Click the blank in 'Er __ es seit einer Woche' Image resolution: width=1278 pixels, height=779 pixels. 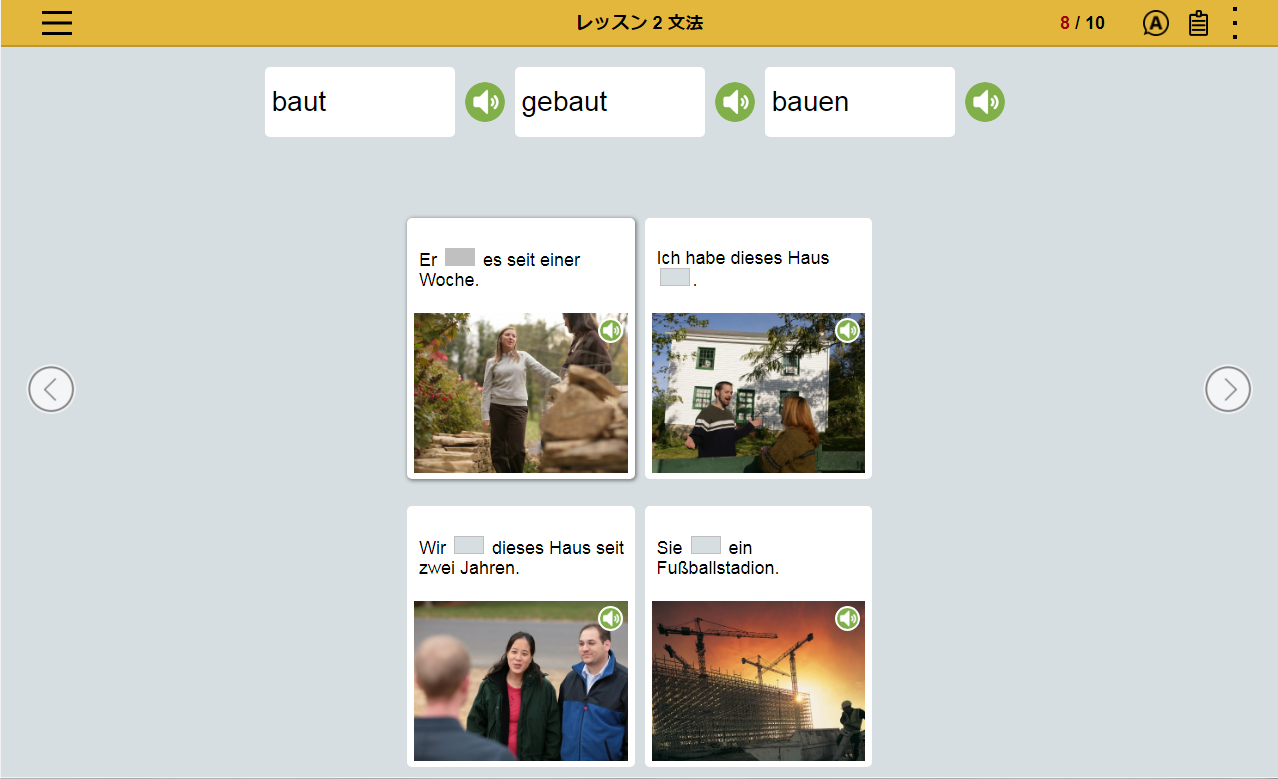click(x=460, y=258)
